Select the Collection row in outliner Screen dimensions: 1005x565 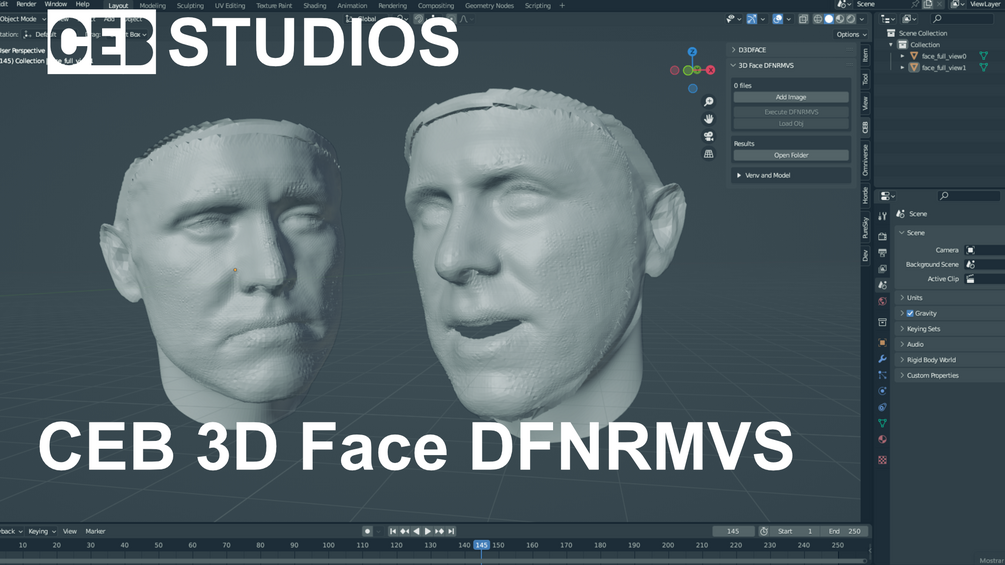click(925, 45)
